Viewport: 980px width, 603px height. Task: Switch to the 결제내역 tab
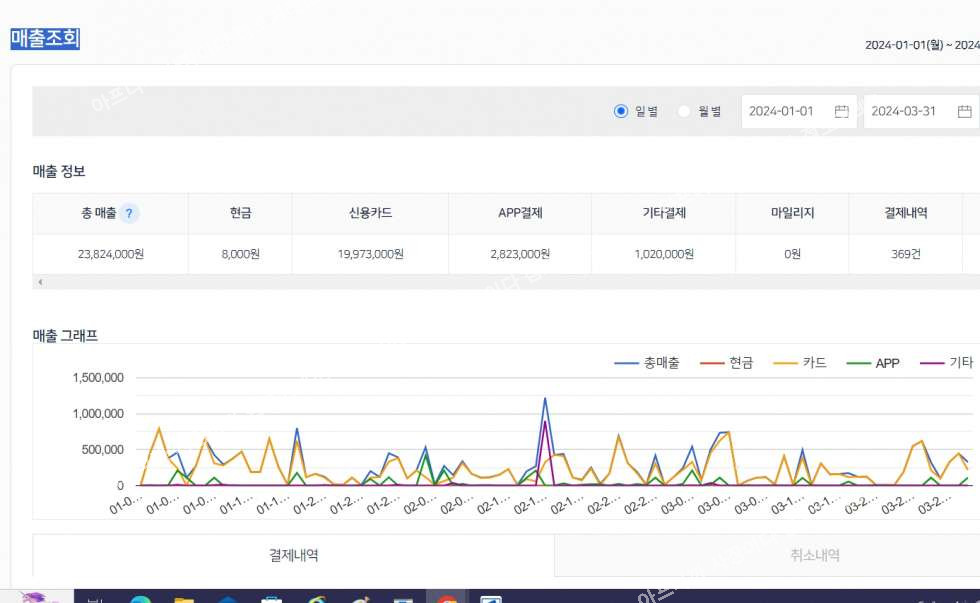pos(293,555)
